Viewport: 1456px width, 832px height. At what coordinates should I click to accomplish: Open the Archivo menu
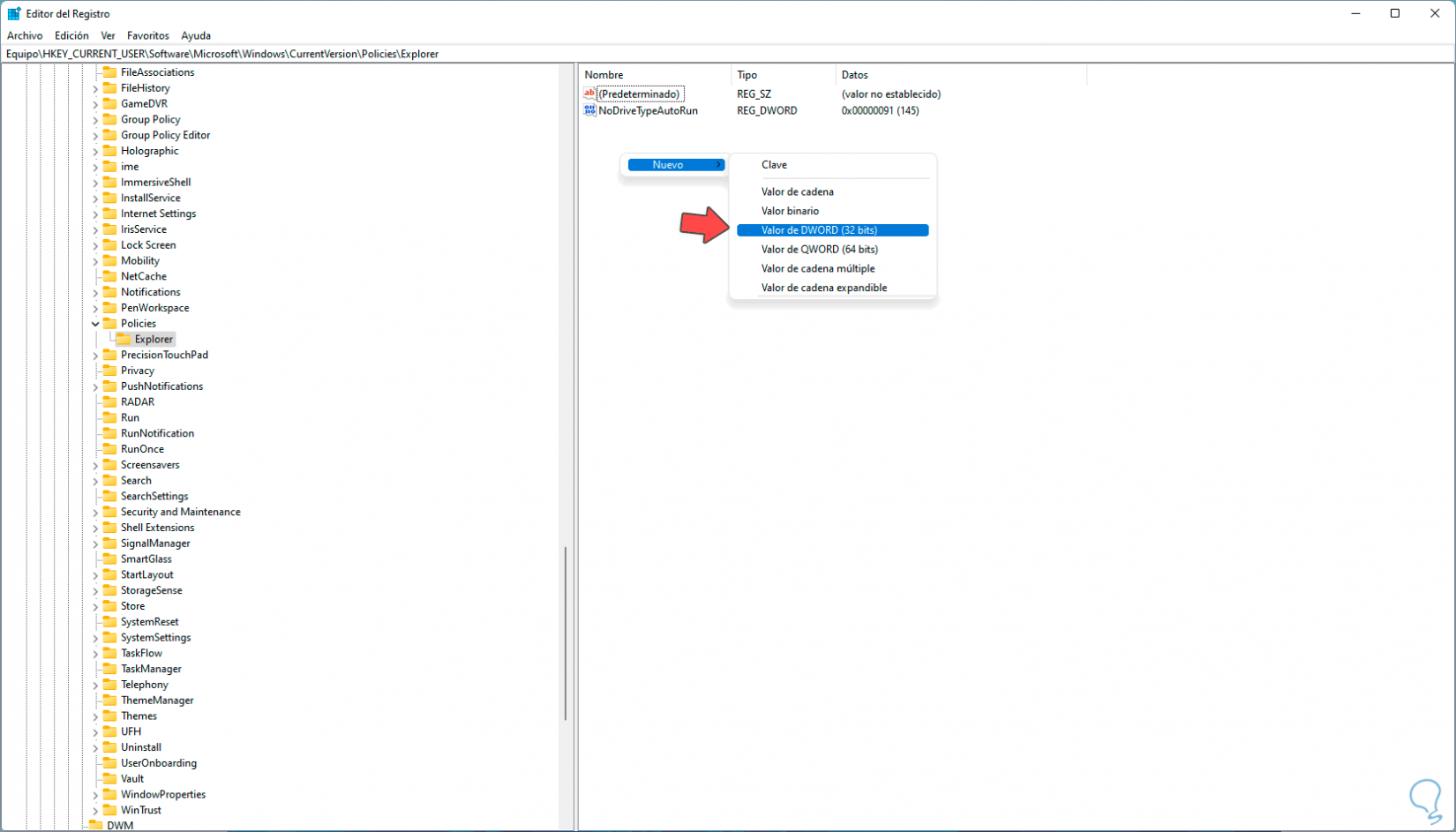coord(25,35)
